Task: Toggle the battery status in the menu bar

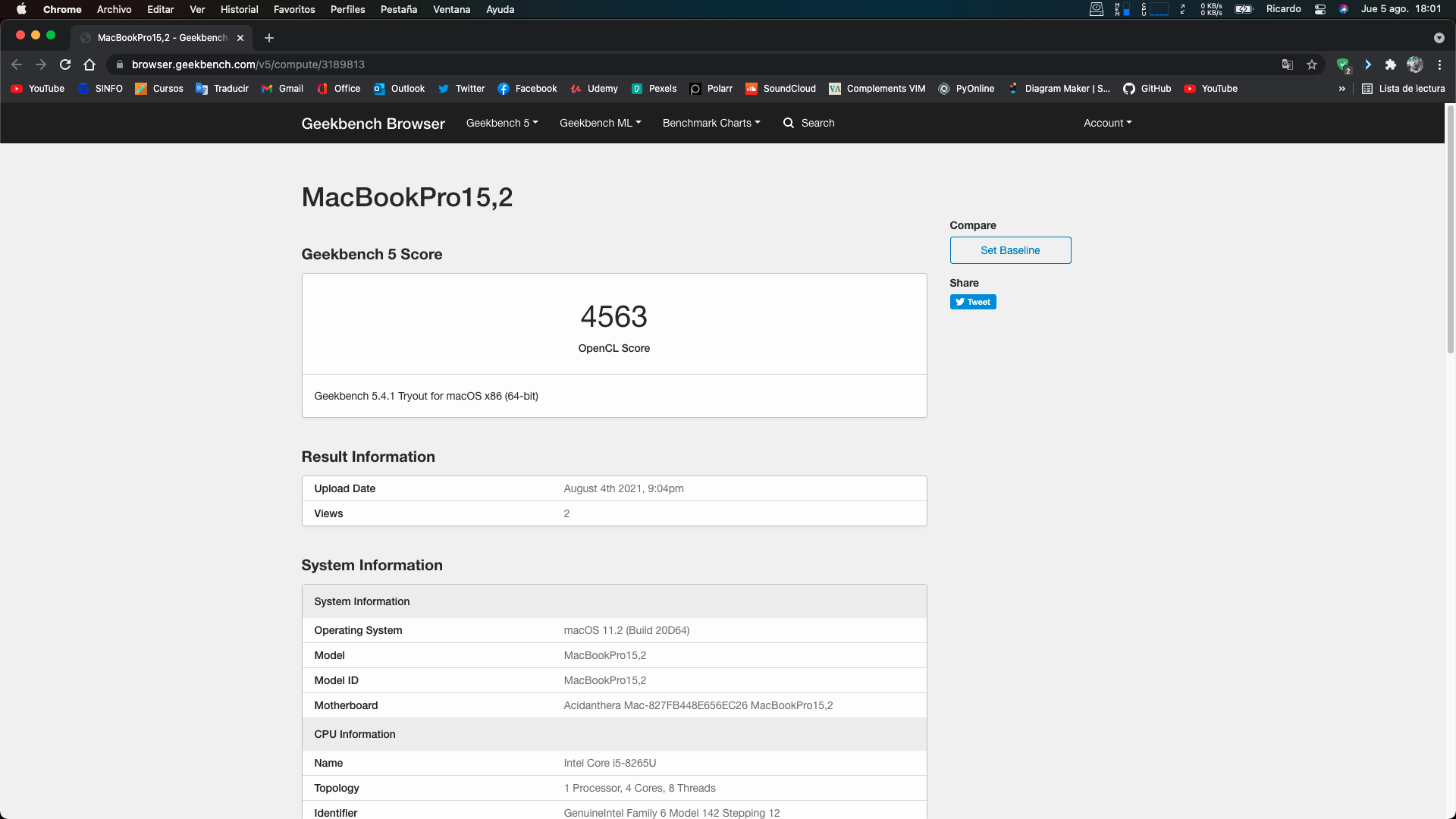Action: coord(1243,9)
